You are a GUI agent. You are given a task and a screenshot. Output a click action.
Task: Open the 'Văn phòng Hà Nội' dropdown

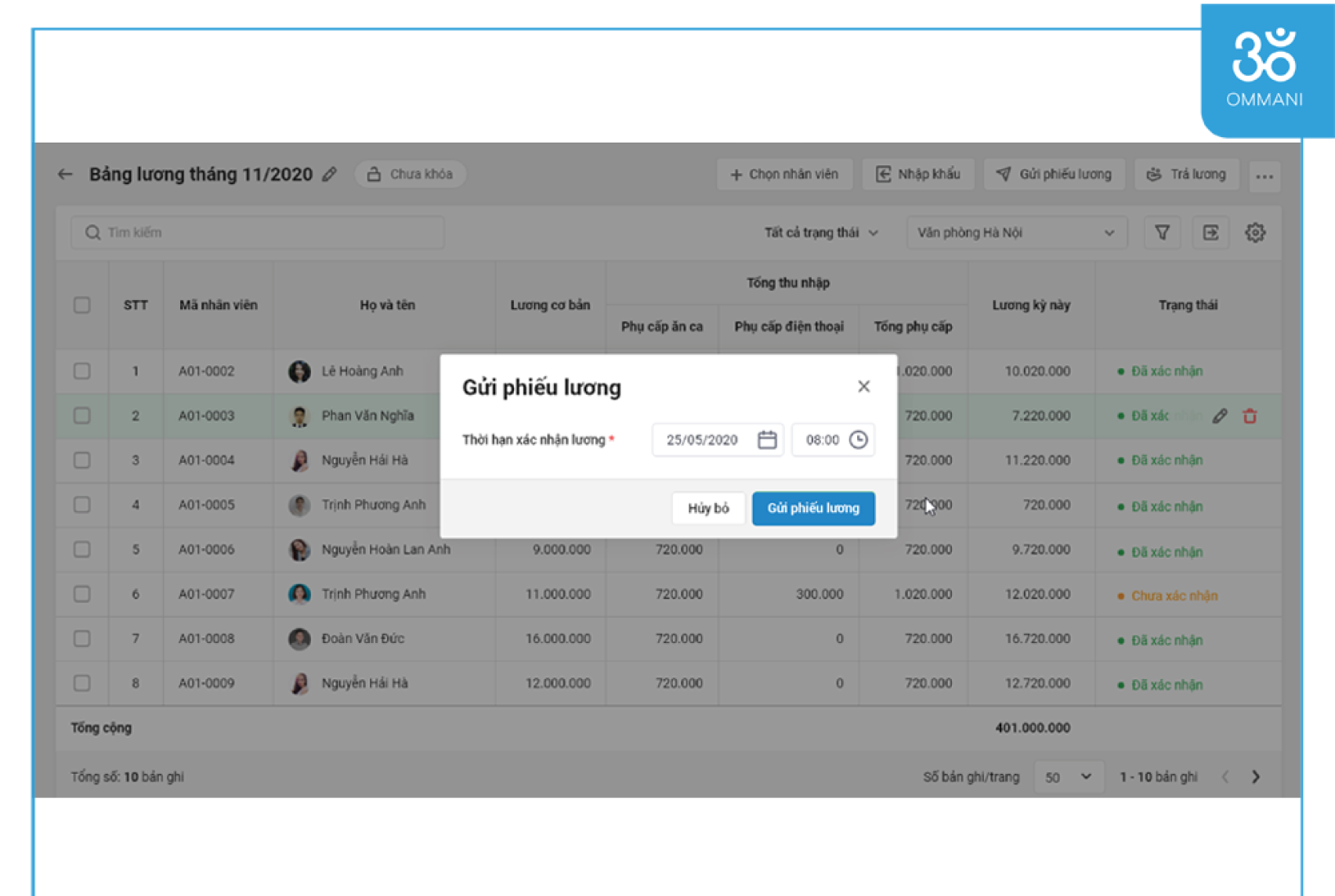(1015, 233)
